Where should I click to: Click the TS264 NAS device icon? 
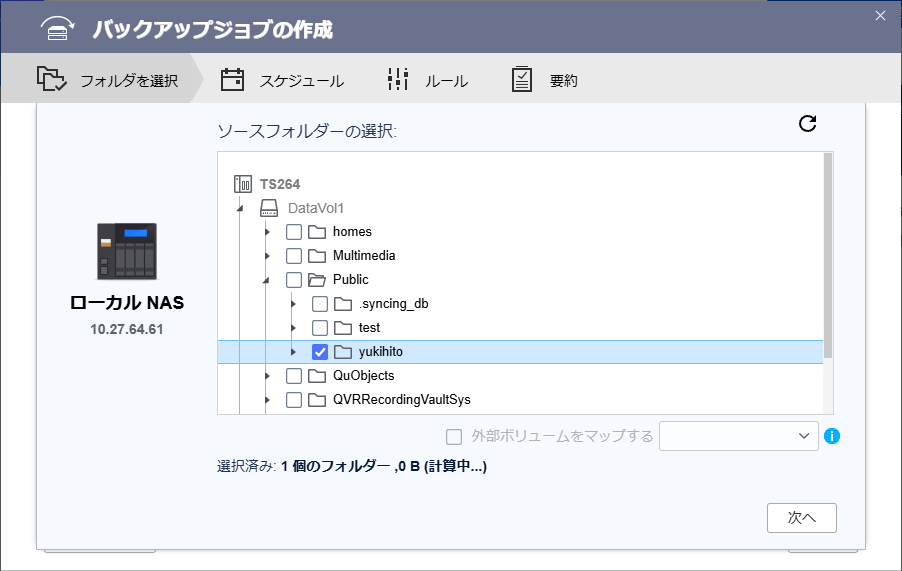point(243,184)
